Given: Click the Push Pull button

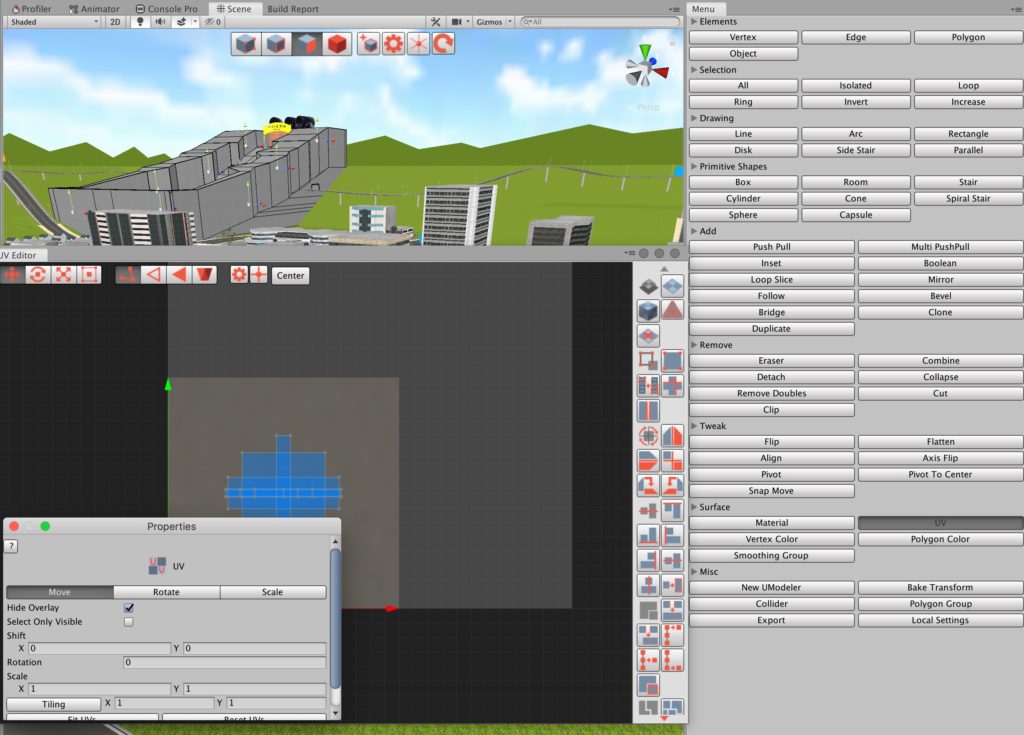Looking at the screenshot, I should (771, 247).
